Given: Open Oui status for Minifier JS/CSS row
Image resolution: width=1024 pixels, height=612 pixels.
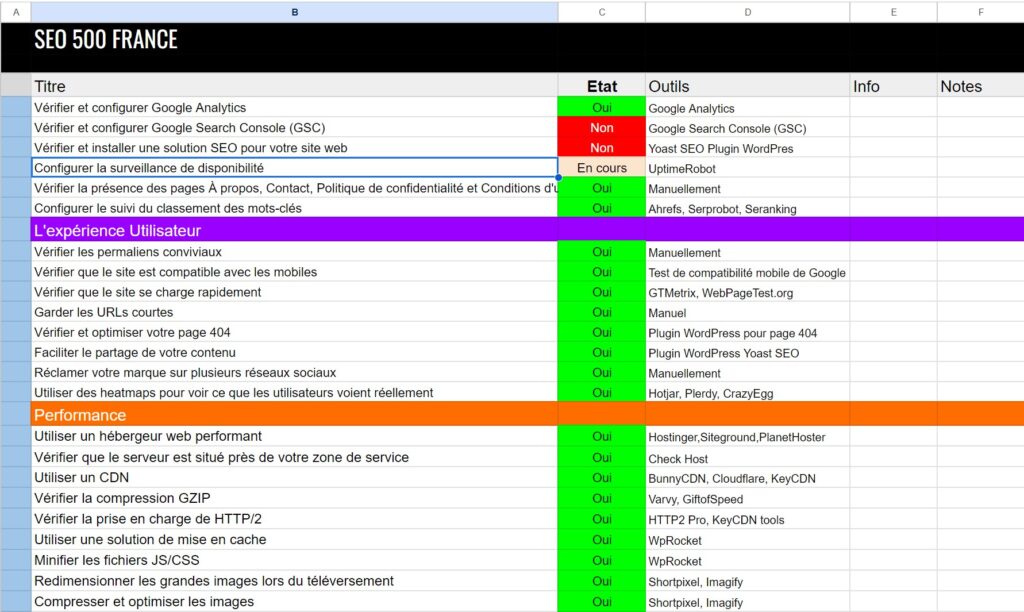Looking at the screenshot, I should pos(601,560).
